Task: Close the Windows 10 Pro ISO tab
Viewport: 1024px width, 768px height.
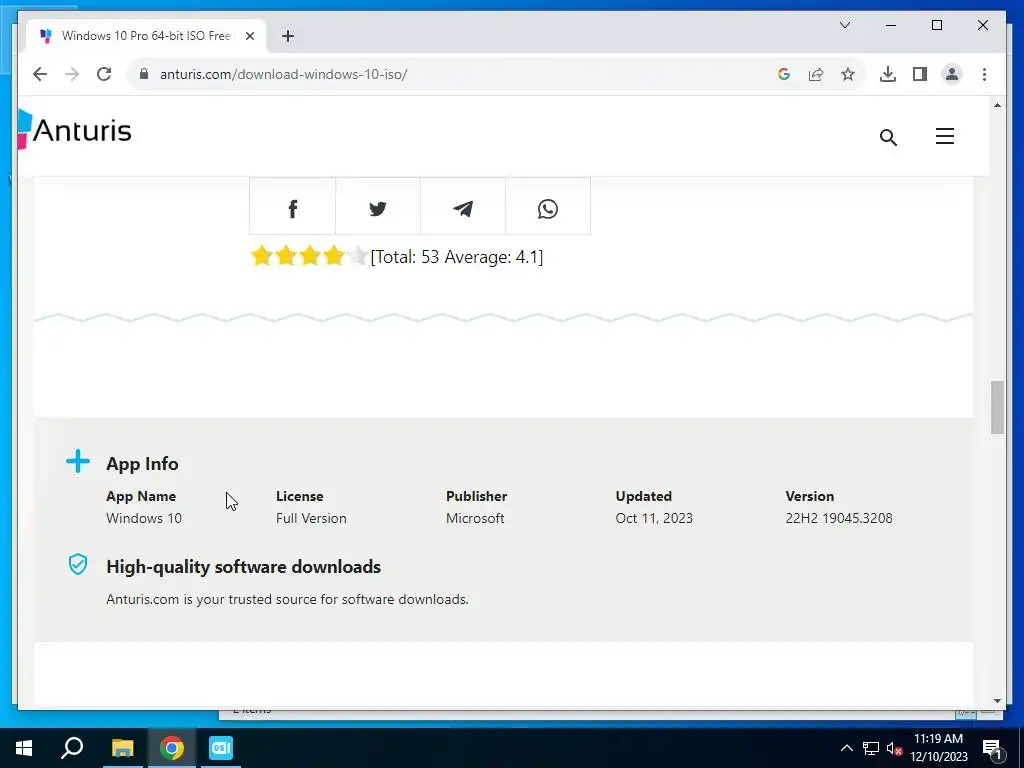Action: [249, 37]
